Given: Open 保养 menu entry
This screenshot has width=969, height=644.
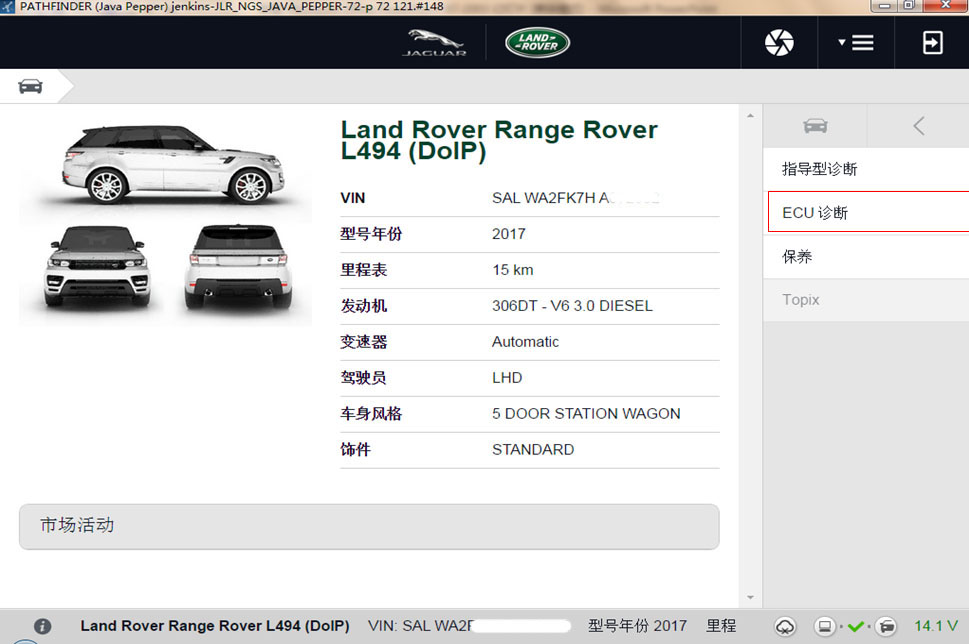Looking at the screenshot, I should tap(866, 256).
